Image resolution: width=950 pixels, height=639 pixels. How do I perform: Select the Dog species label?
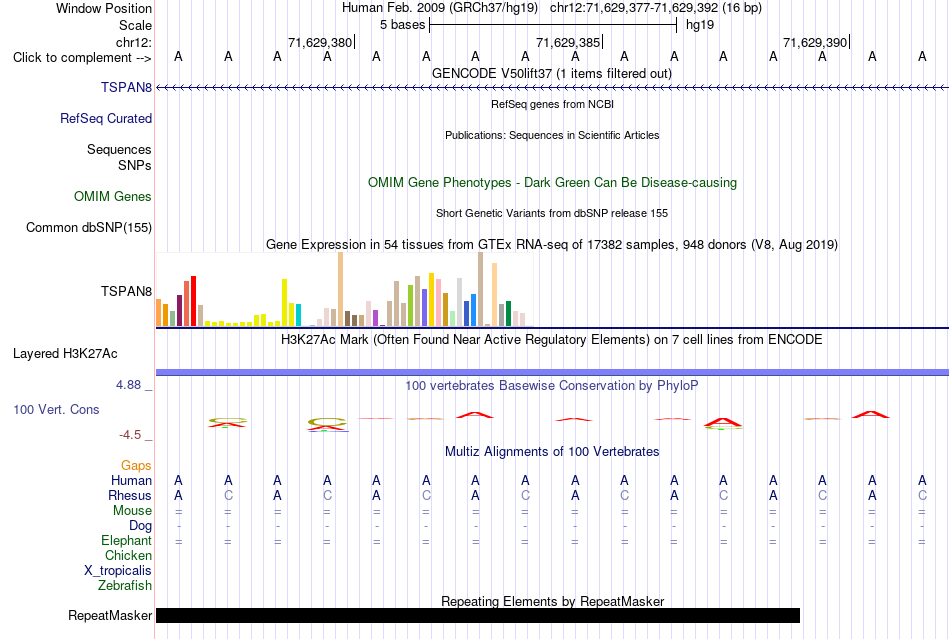click(x=140, y=526)
